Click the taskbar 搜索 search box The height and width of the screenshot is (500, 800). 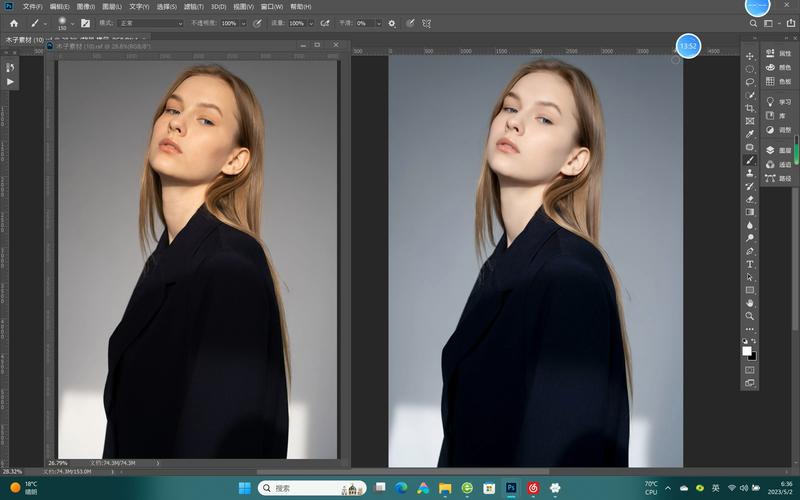point(312,488)
